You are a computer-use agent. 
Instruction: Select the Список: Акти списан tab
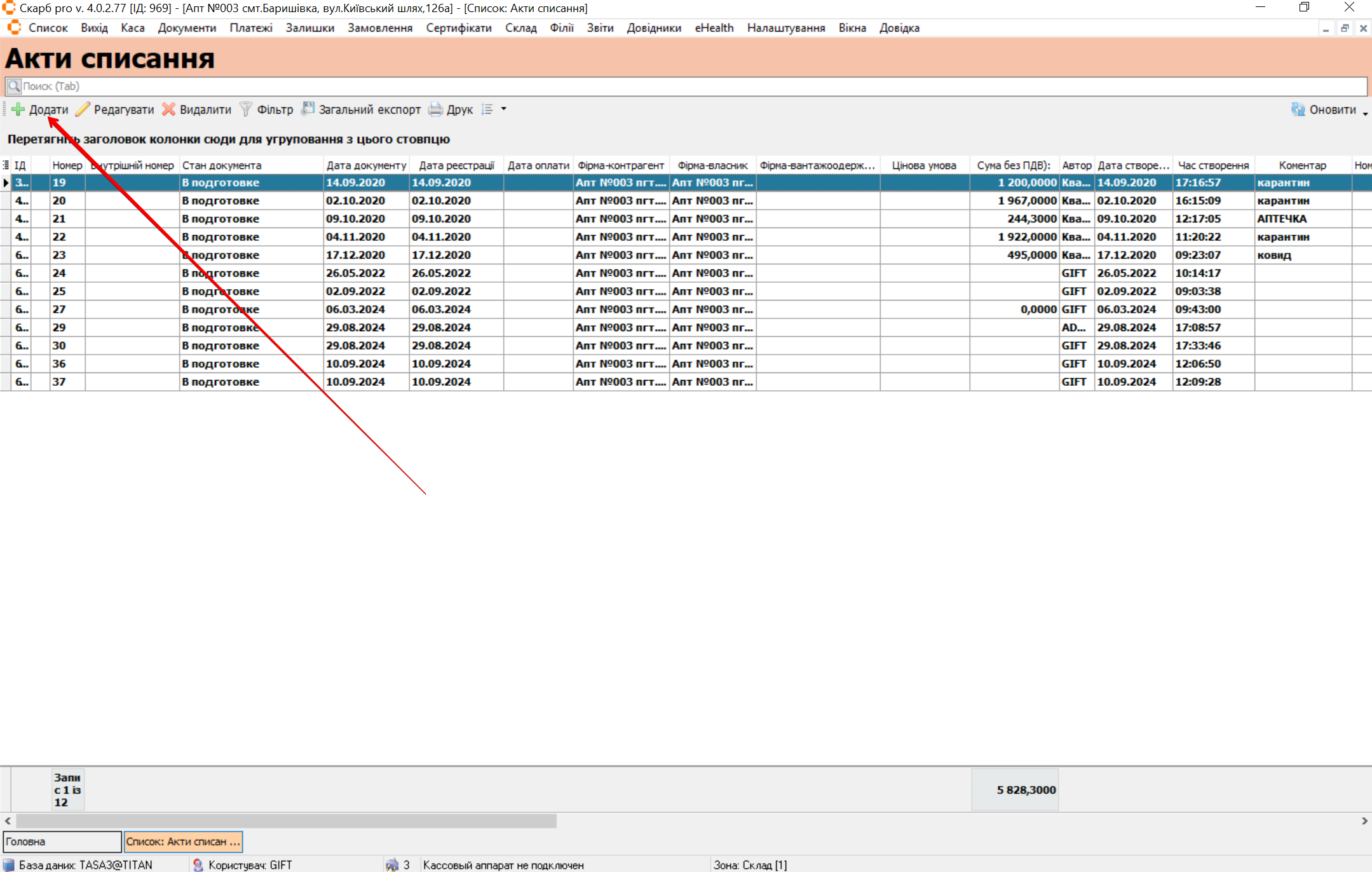point(183,841)
